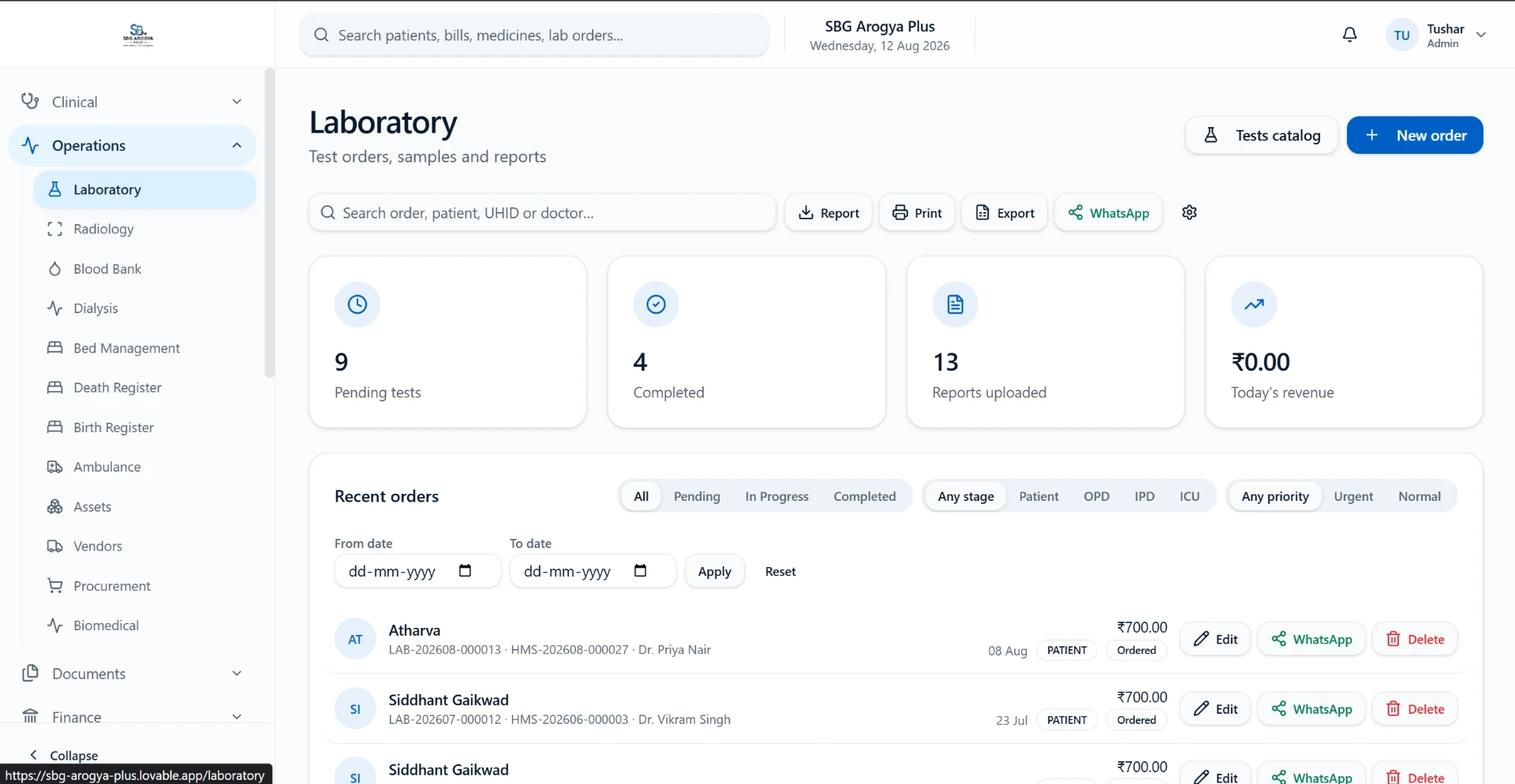Open Death Register menu item

pyautogui.click(x=145, y=387)
